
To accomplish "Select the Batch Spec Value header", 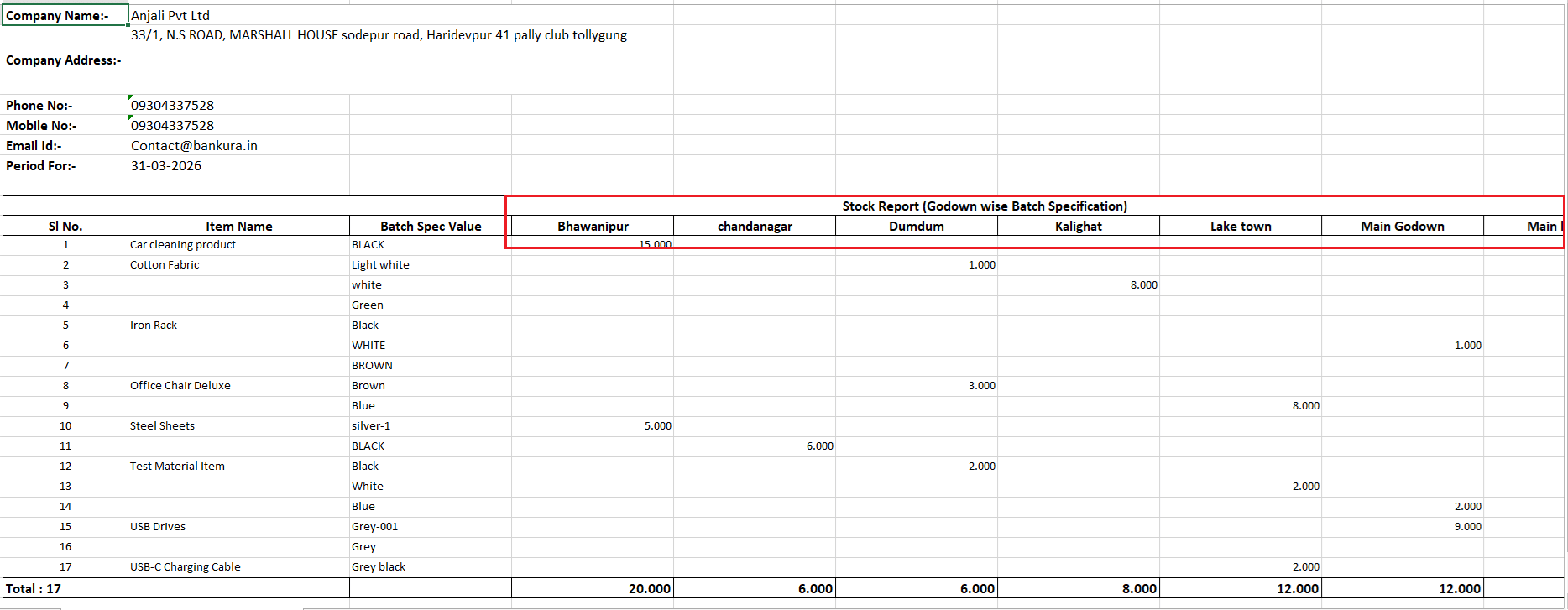I will click(x=430, y=226).
